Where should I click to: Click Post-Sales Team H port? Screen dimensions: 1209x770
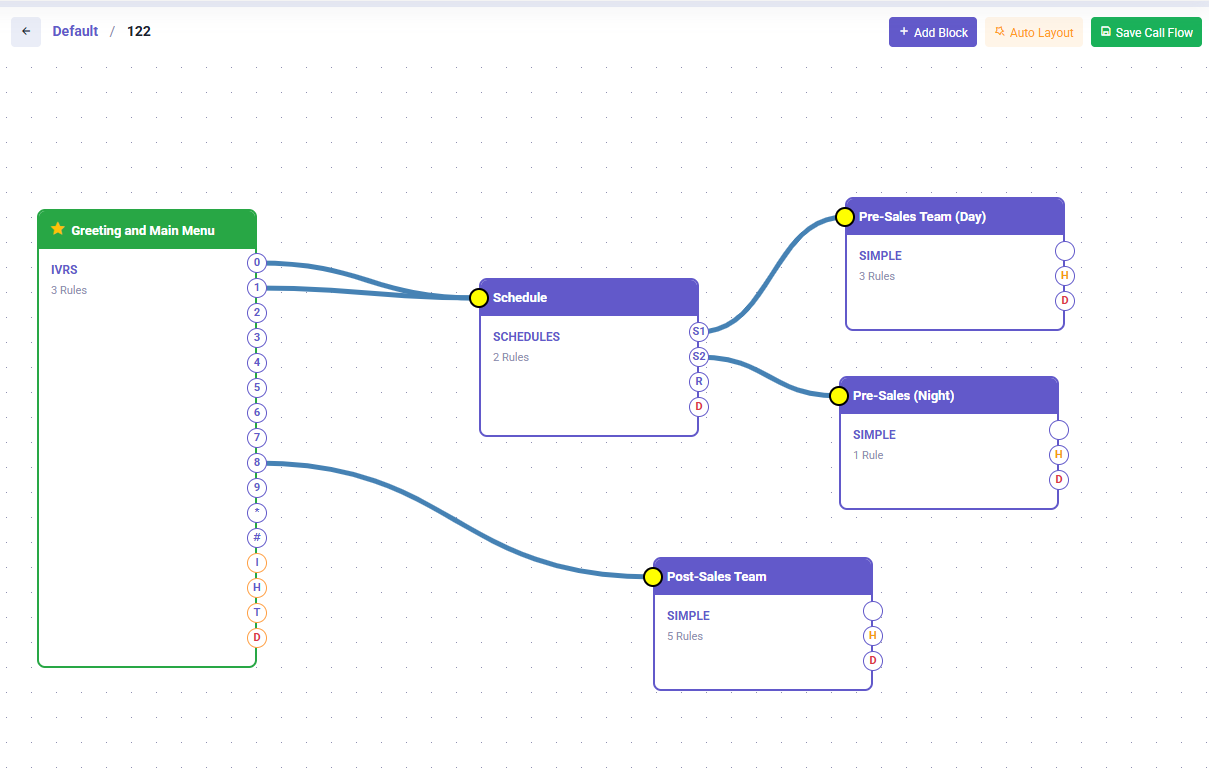point(873,636)
